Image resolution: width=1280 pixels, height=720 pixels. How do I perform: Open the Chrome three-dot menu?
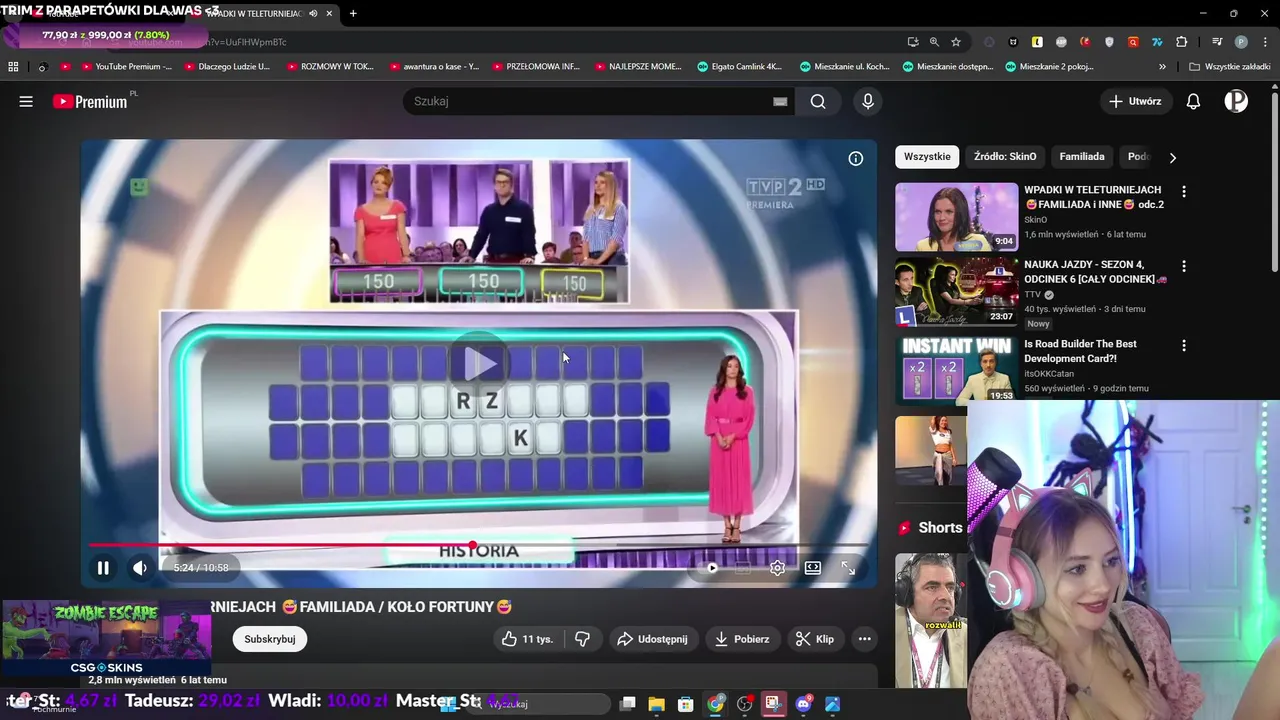tap(1263, 42)
